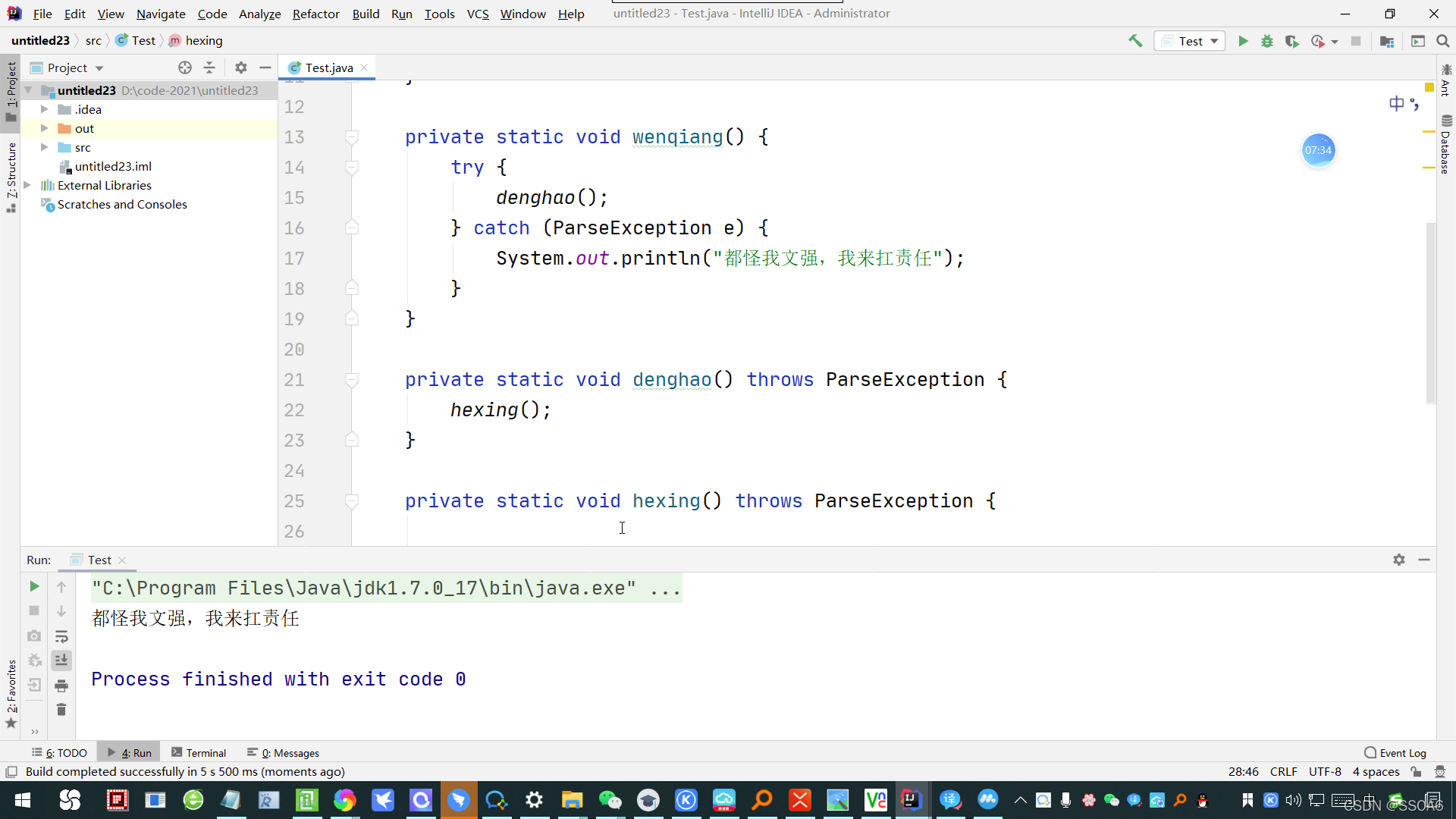Expand the out folder
1456x819 pixels.
[x=45, y=128]
